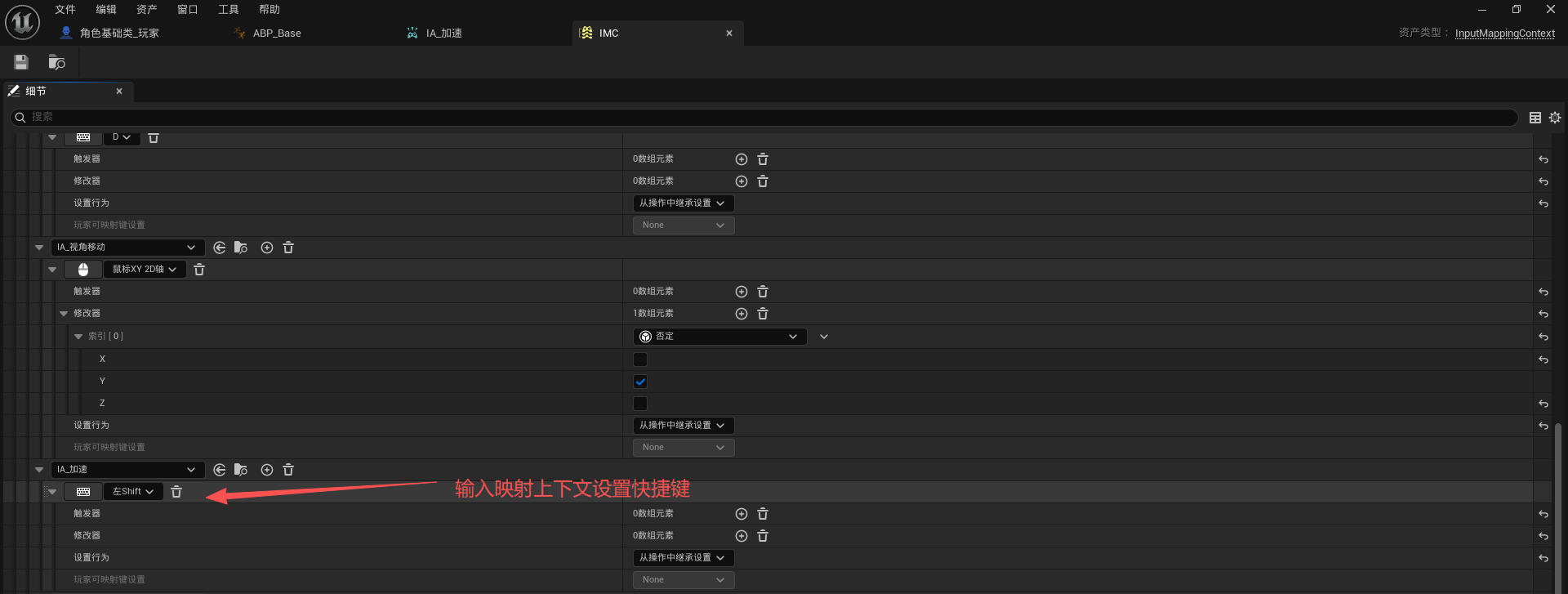Open the 工具 menu

point(229,10)
